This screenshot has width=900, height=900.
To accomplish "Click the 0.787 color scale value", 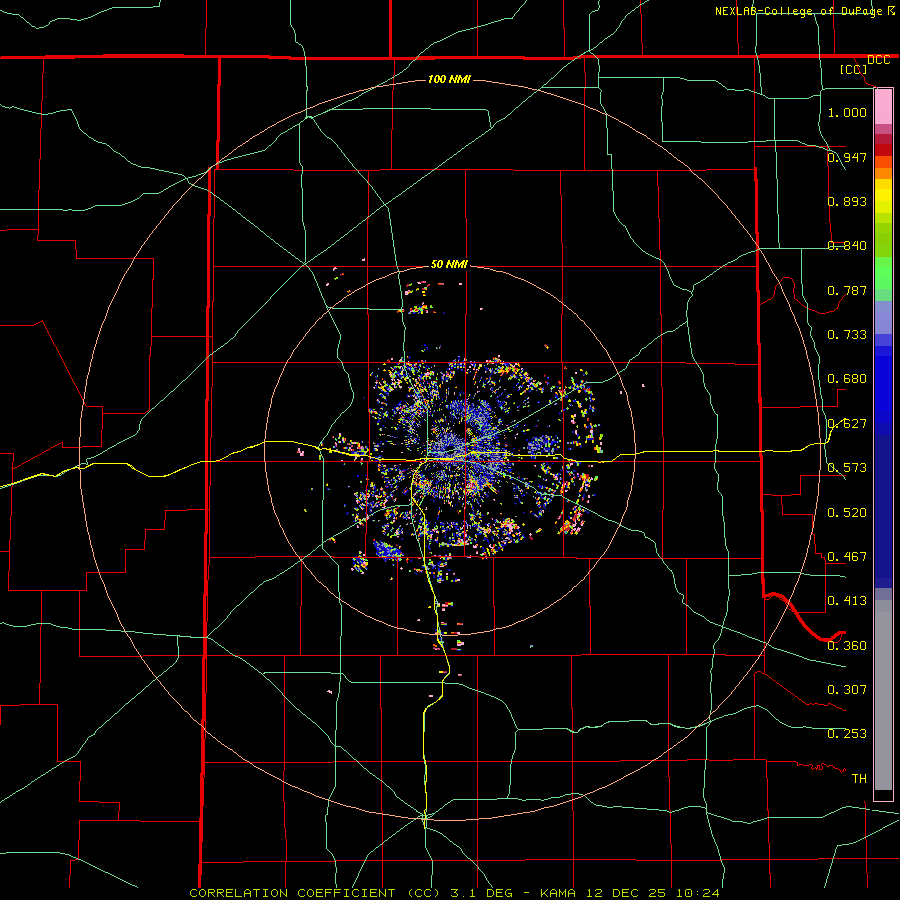I will point(847,290).
